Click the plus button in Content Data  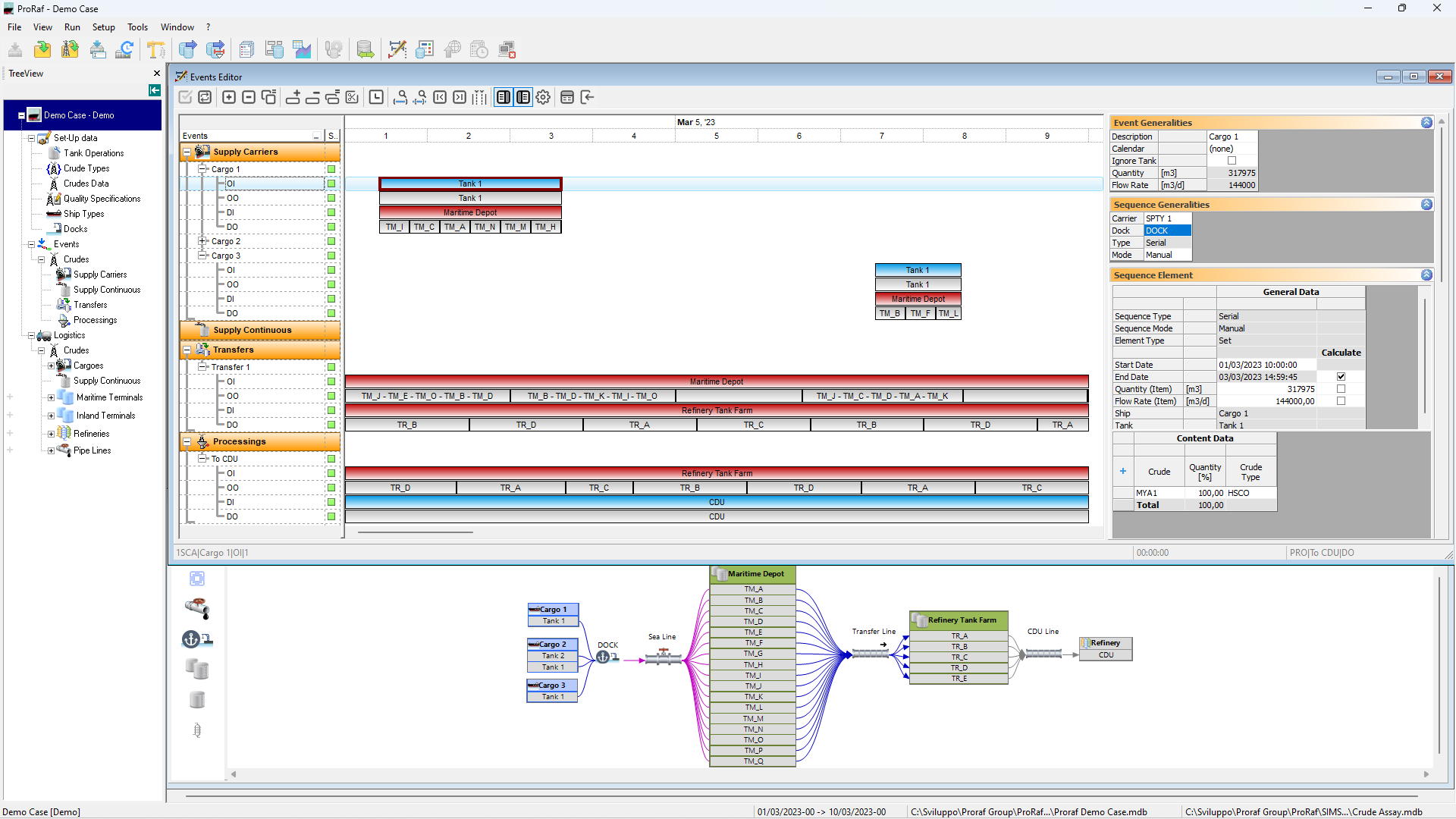tap(1122, 472)
